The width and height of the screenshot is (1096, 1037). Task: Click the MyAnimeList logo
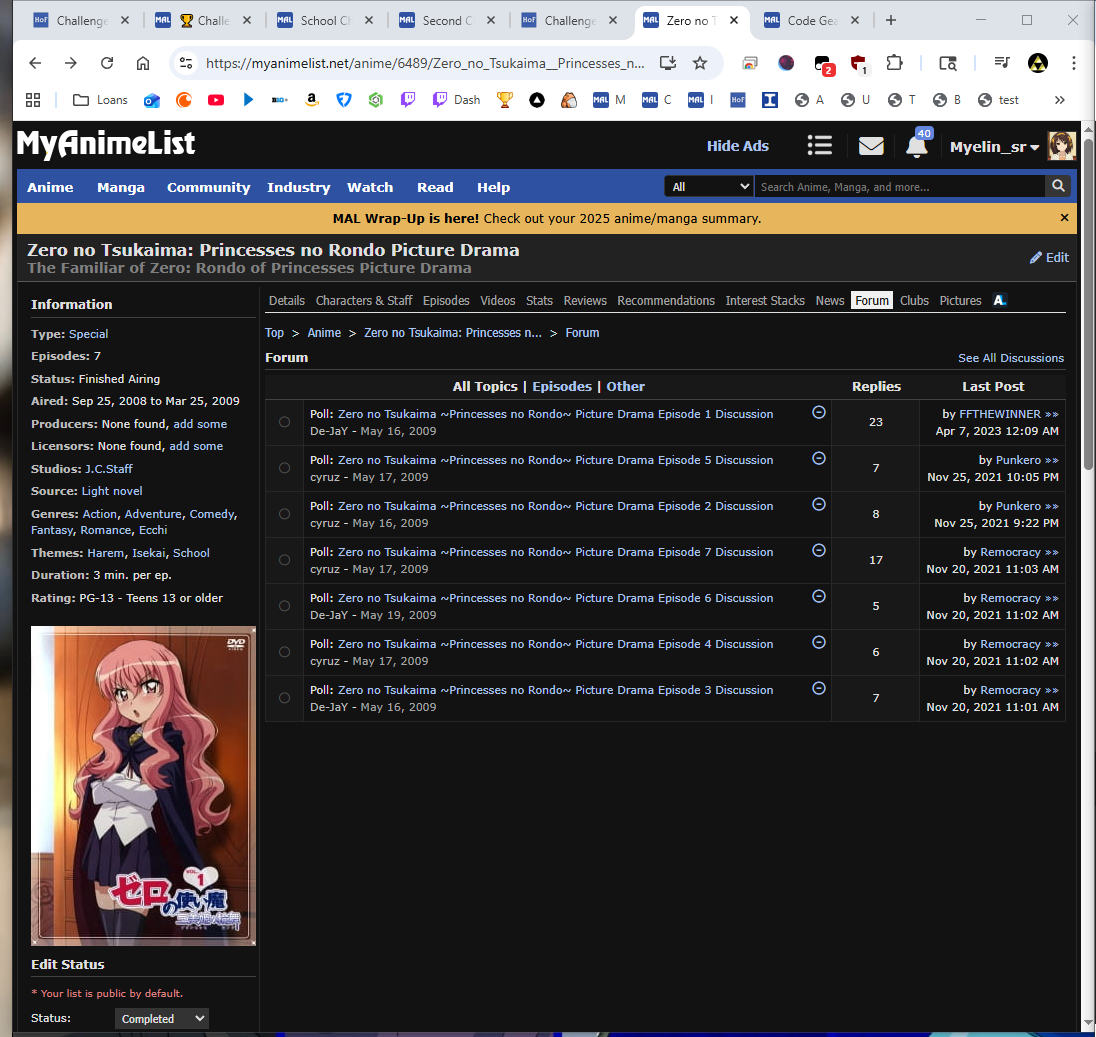106,144
